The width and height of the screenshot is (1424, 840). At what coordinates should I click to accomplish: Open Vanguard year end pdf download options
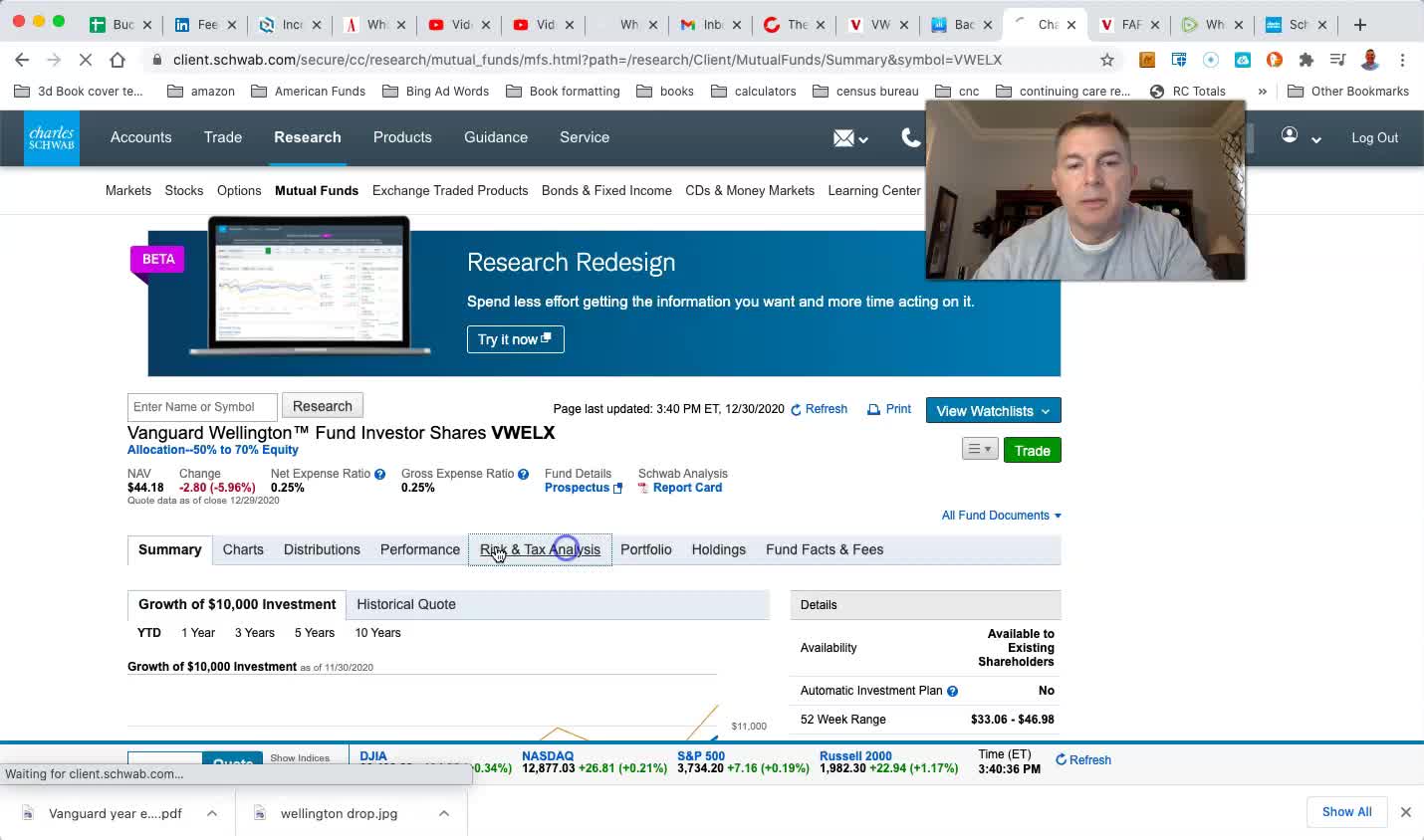pos(212,813)
